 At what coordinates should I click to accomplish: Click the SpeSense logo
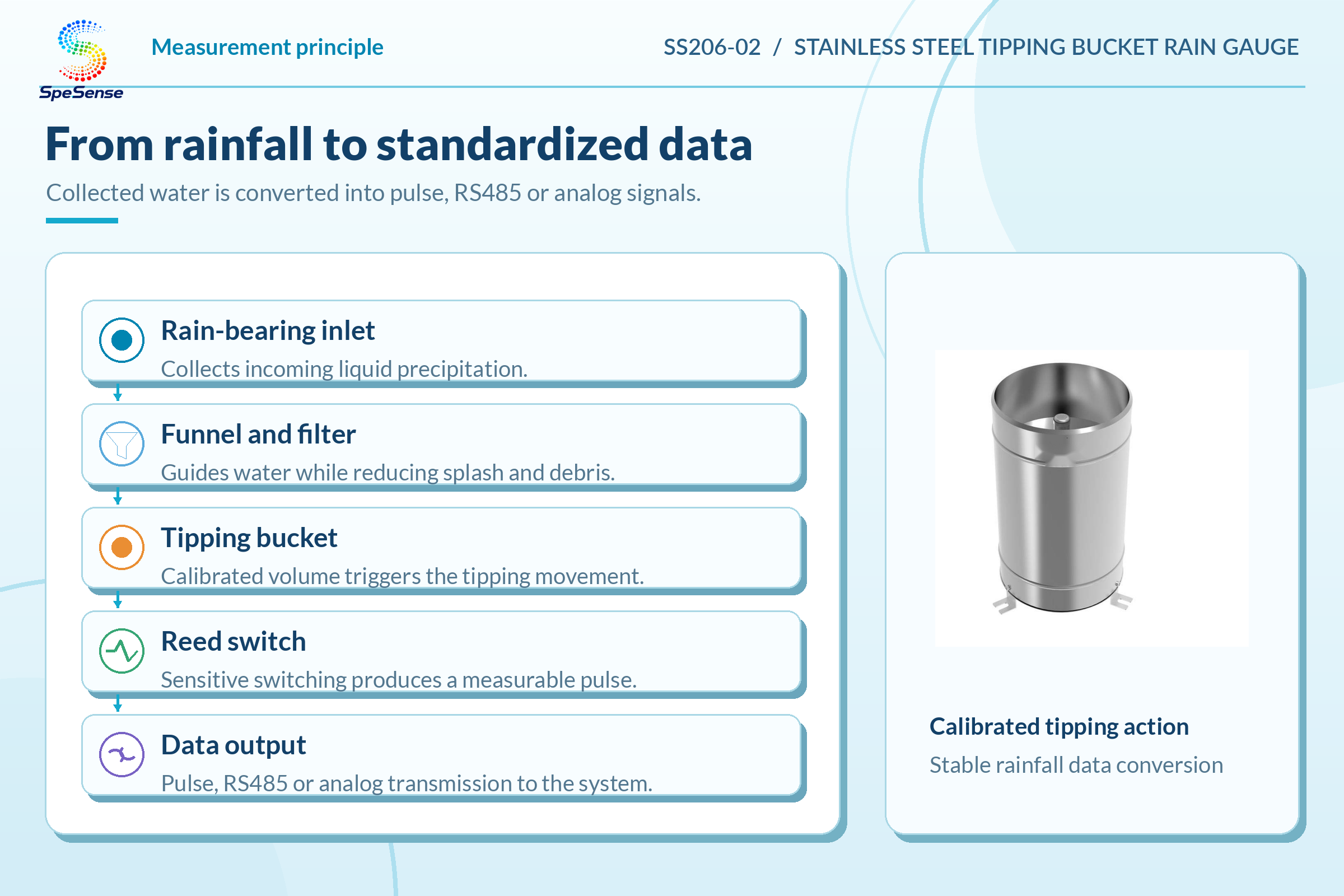click(x=81, y=59)
